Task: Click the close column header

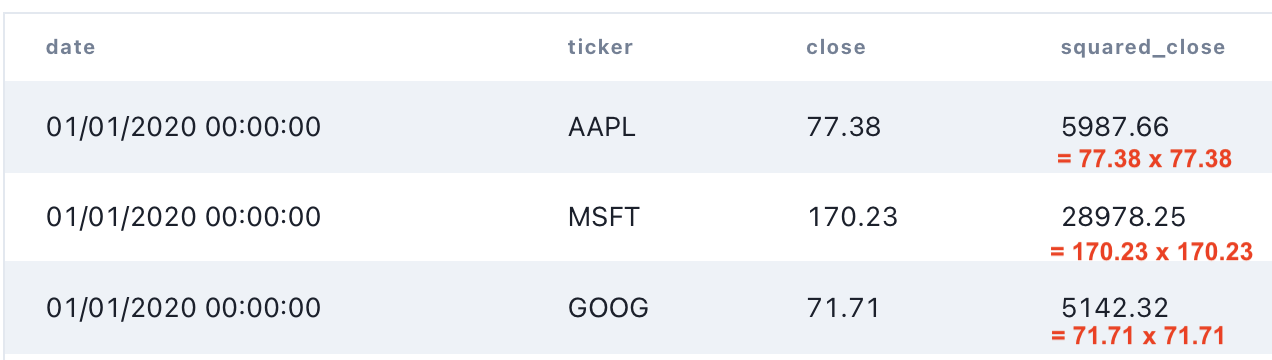Action: point(836,47)
